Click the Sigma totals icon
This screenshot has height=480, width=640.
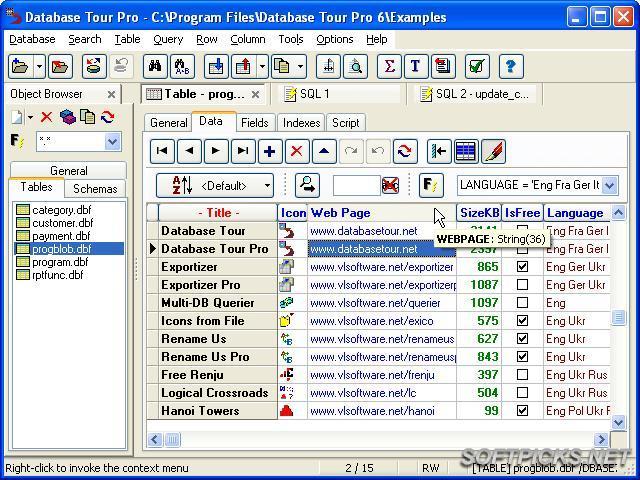[389, 66]
